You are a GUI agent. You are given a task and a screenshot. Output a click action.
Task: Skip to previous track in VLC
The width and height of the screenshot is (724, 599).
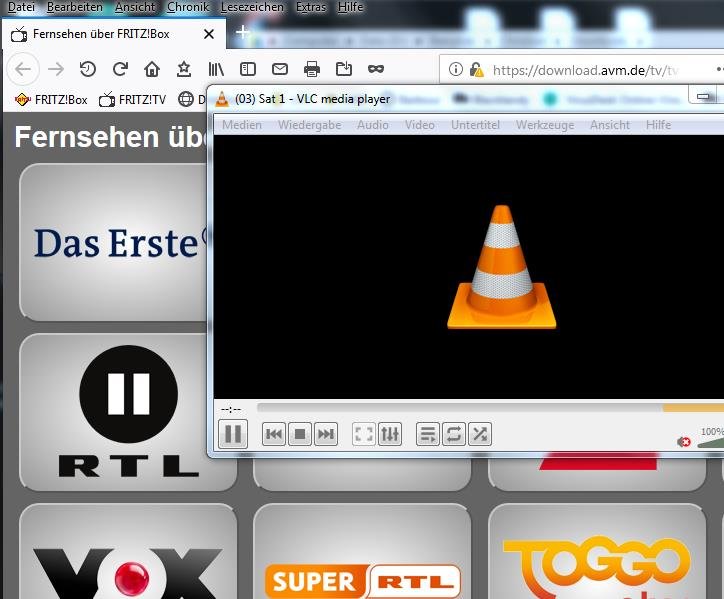(274, 434)
